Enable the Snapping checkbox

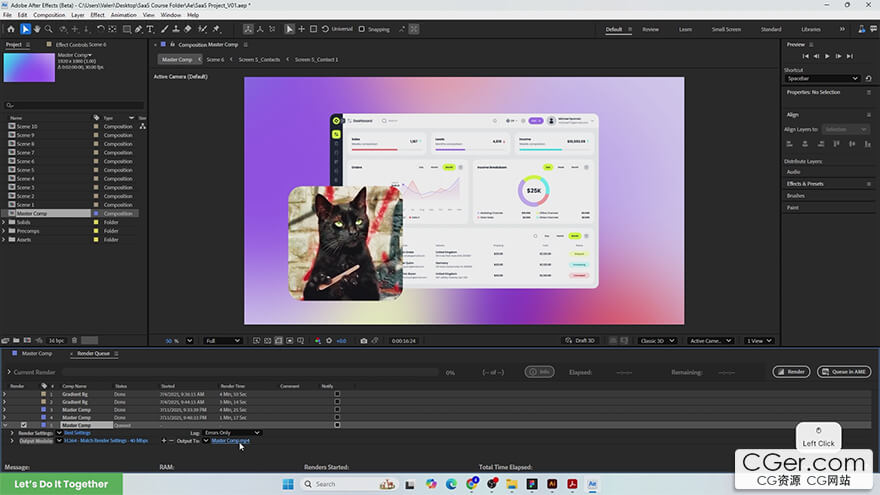pyautogui.click(x=362, y=30)
